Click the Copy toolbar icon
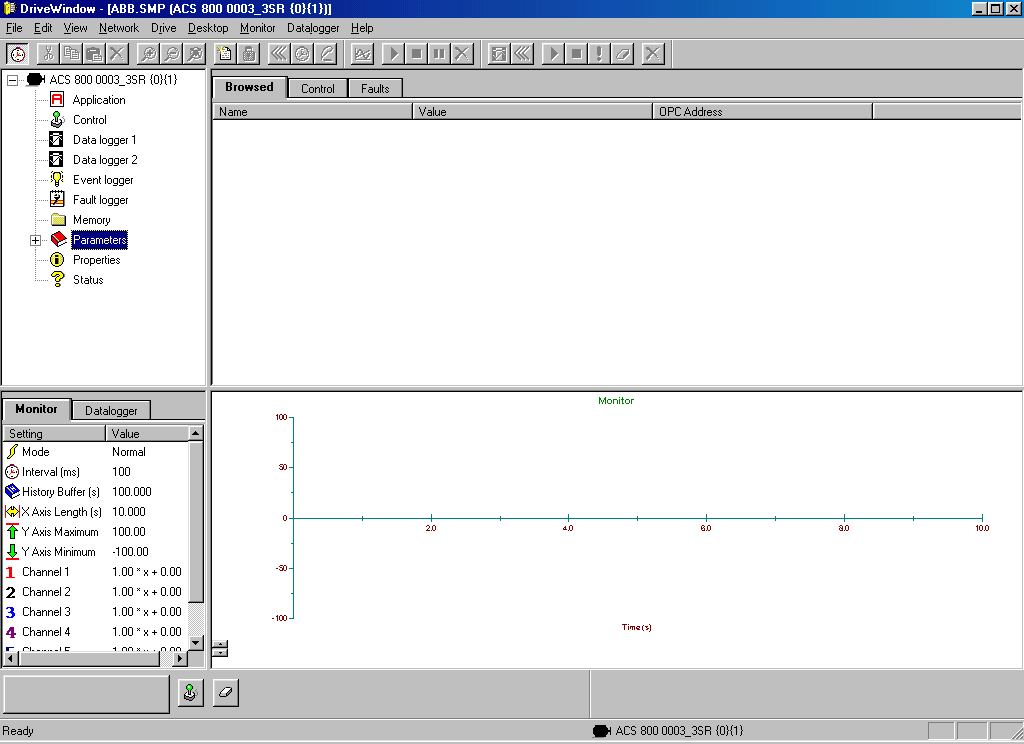 click(x=71, y=54)
